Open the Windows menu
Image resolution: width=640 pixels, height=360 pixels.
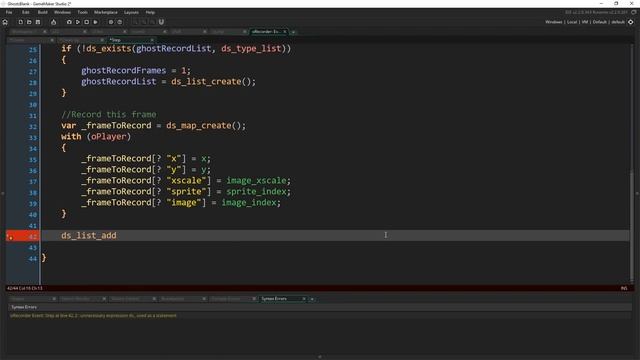(62, 12)
